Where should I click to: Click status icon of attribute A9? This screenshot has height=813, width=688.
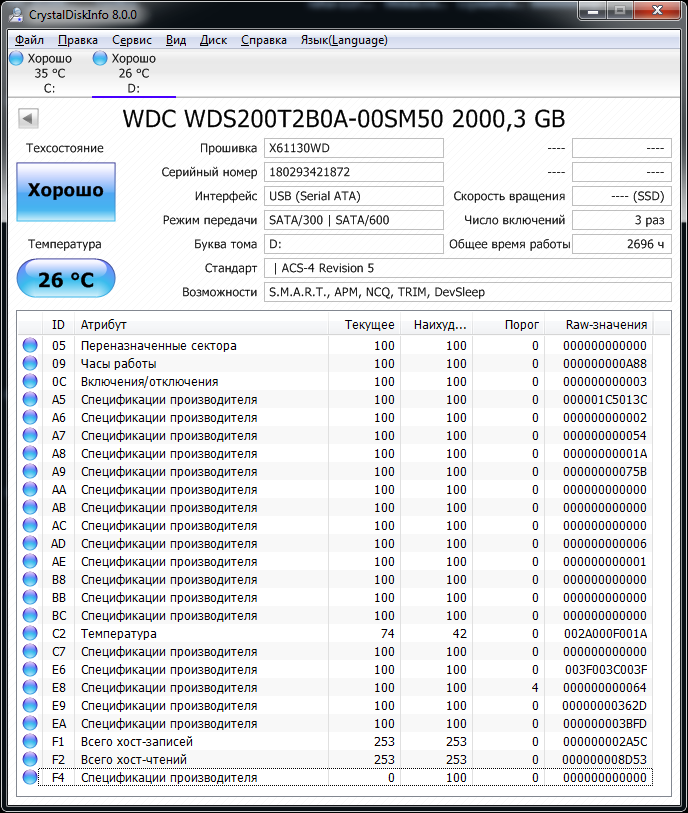pyautogui.click(x=30, y=471)
